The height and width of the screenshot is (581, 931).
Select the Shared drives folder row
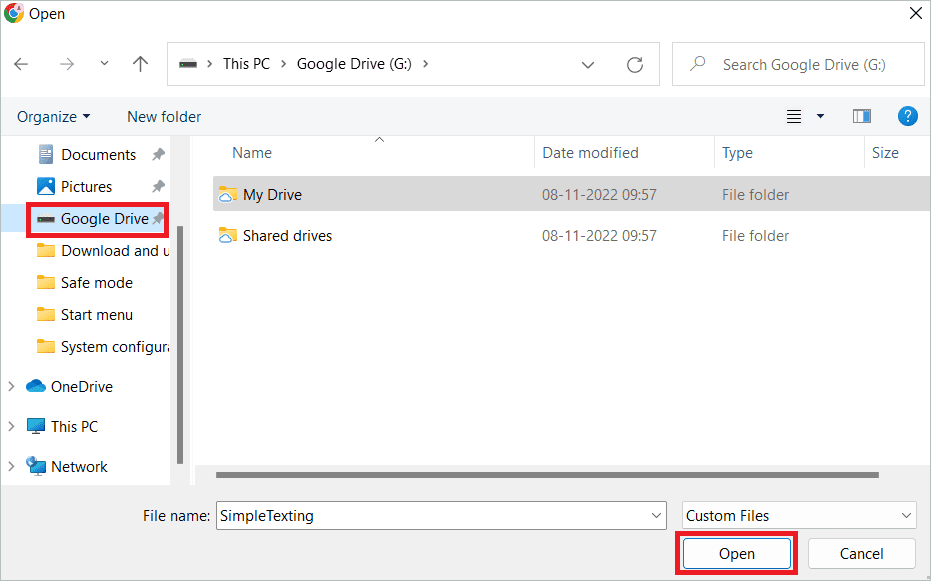click(571, 236)
